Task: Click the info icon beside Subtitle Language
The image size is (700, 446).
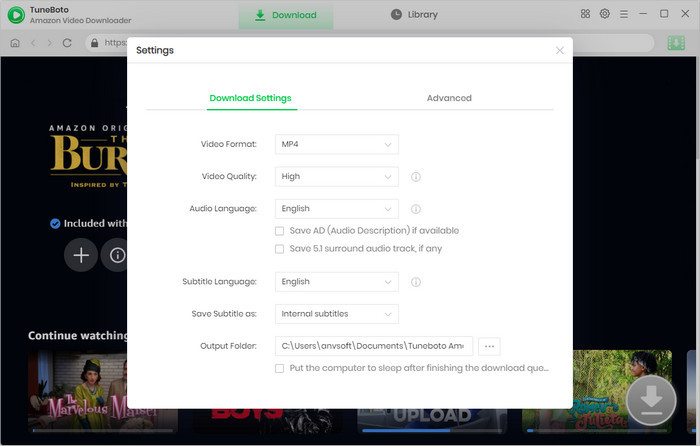Action: (415, 282)
